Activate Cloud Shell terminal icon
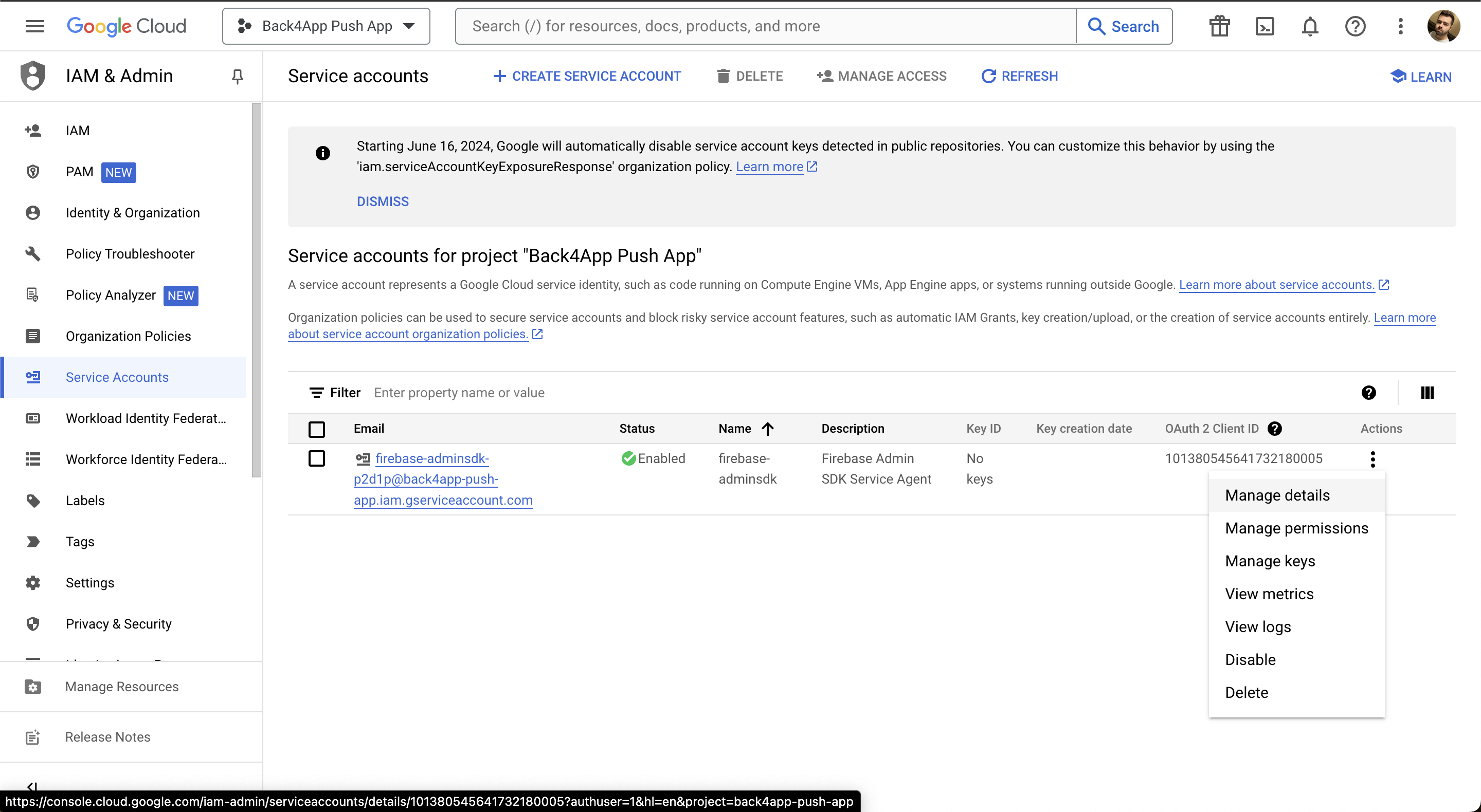The height and width of the screenshot is (812, 1481). click(1265, 26)
